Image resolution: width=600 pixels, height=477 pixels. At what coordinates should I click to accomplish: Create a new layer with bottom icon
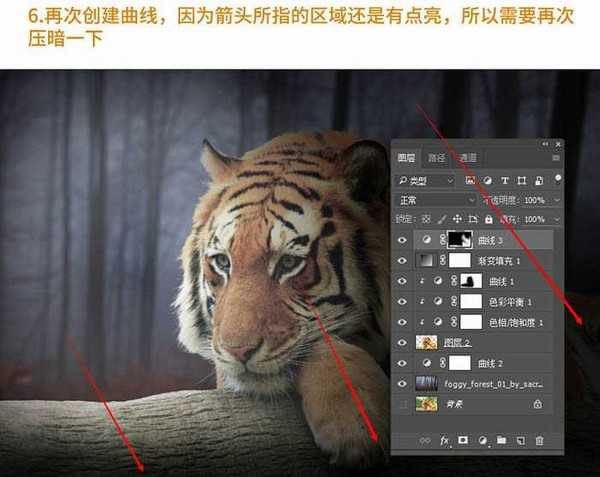(x=520, y=440)
